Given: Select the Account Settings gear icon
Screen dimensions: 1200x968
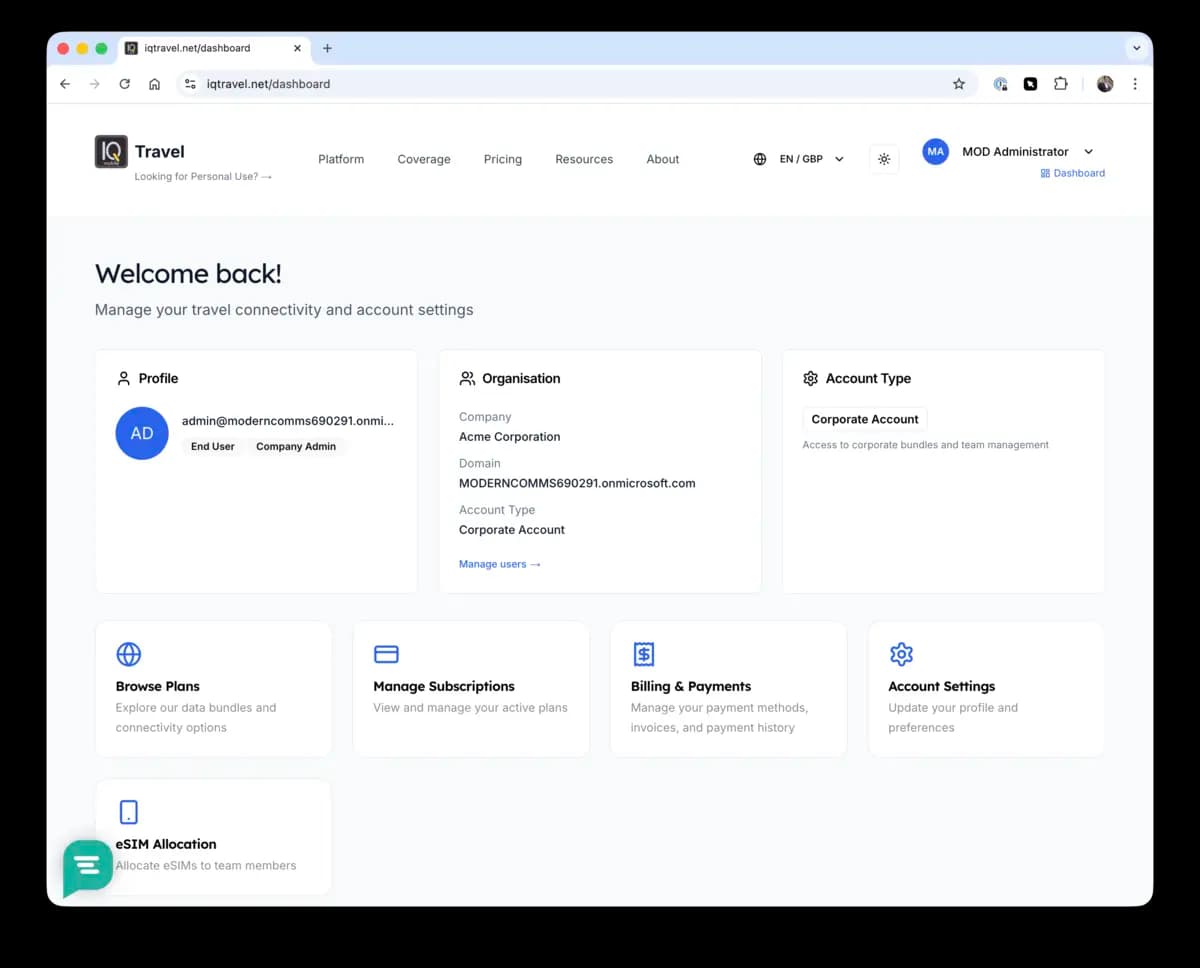Looking at the screenshot, I should (901, 654).
